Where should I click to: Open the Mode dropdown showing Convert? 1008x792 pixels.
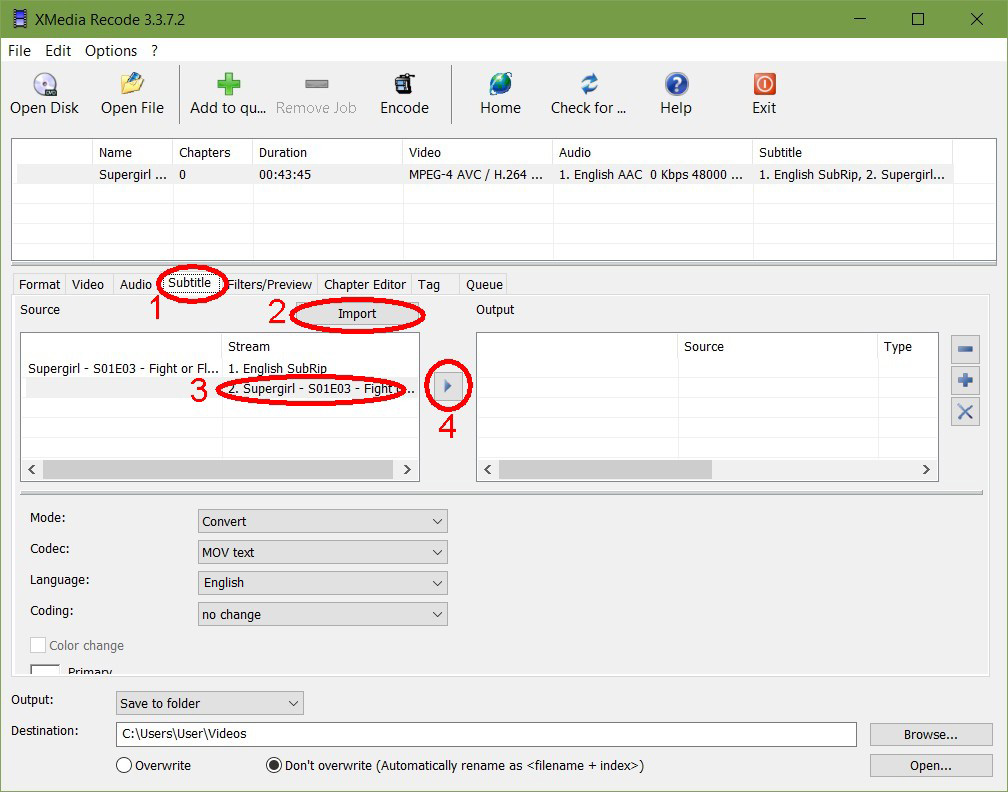point(323,521)
